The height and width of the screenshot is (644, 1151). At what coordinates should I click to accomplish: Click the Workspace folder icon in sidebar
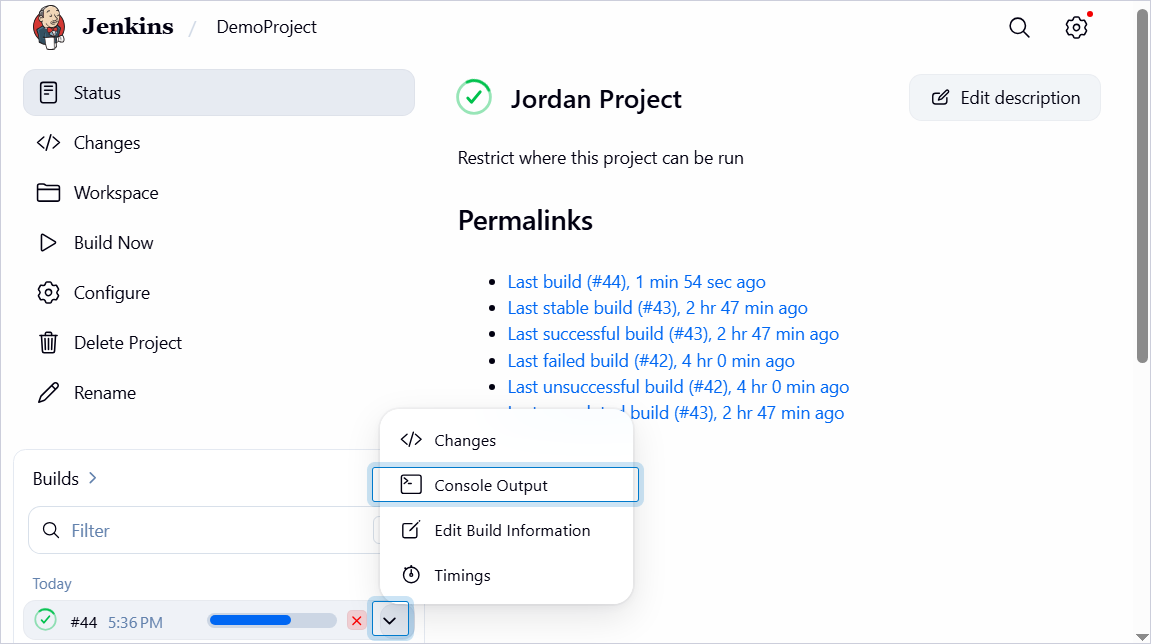pyautogui.click(x=48, y=192)
